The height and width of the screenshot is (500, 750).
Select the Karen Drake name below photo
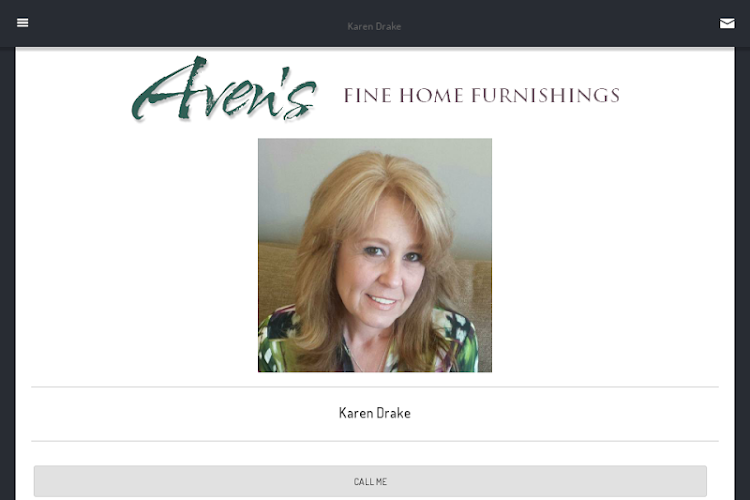375,413
